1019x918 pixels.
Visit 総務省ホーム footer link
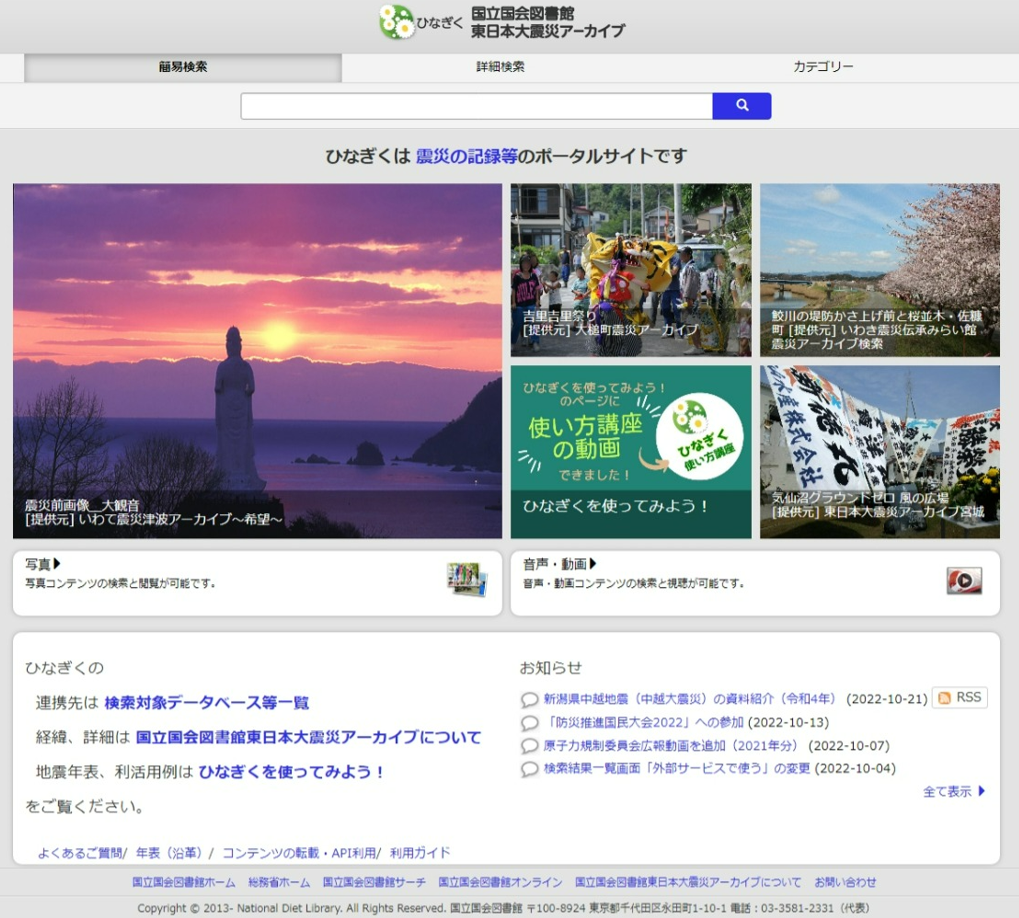point(279,882)
